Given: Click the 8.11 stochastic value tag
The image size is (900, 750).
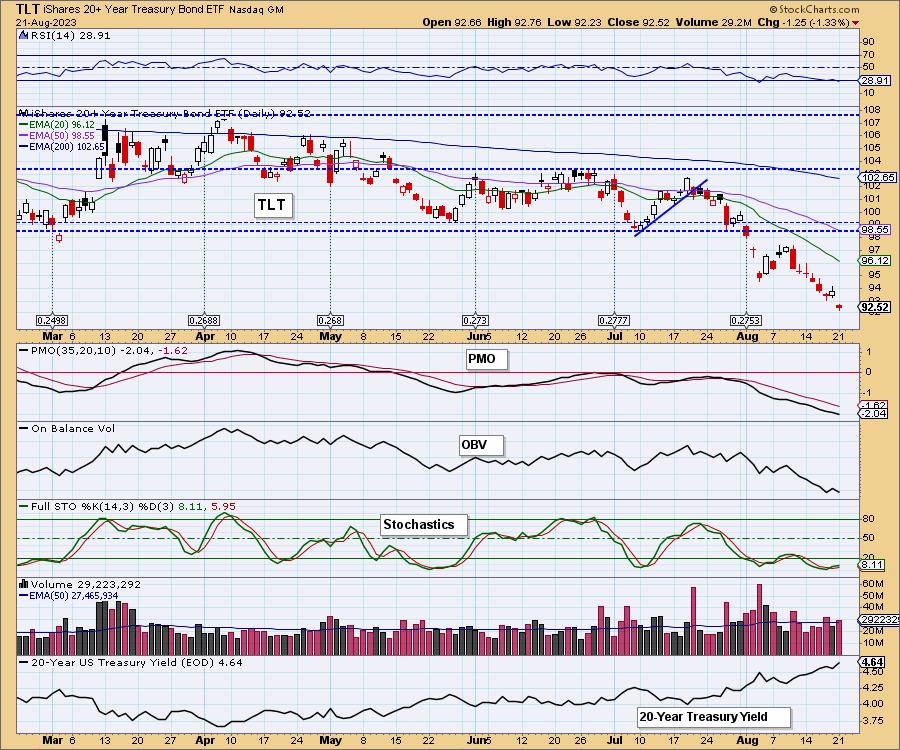Looking at the screenshot, I should [872, 565].
